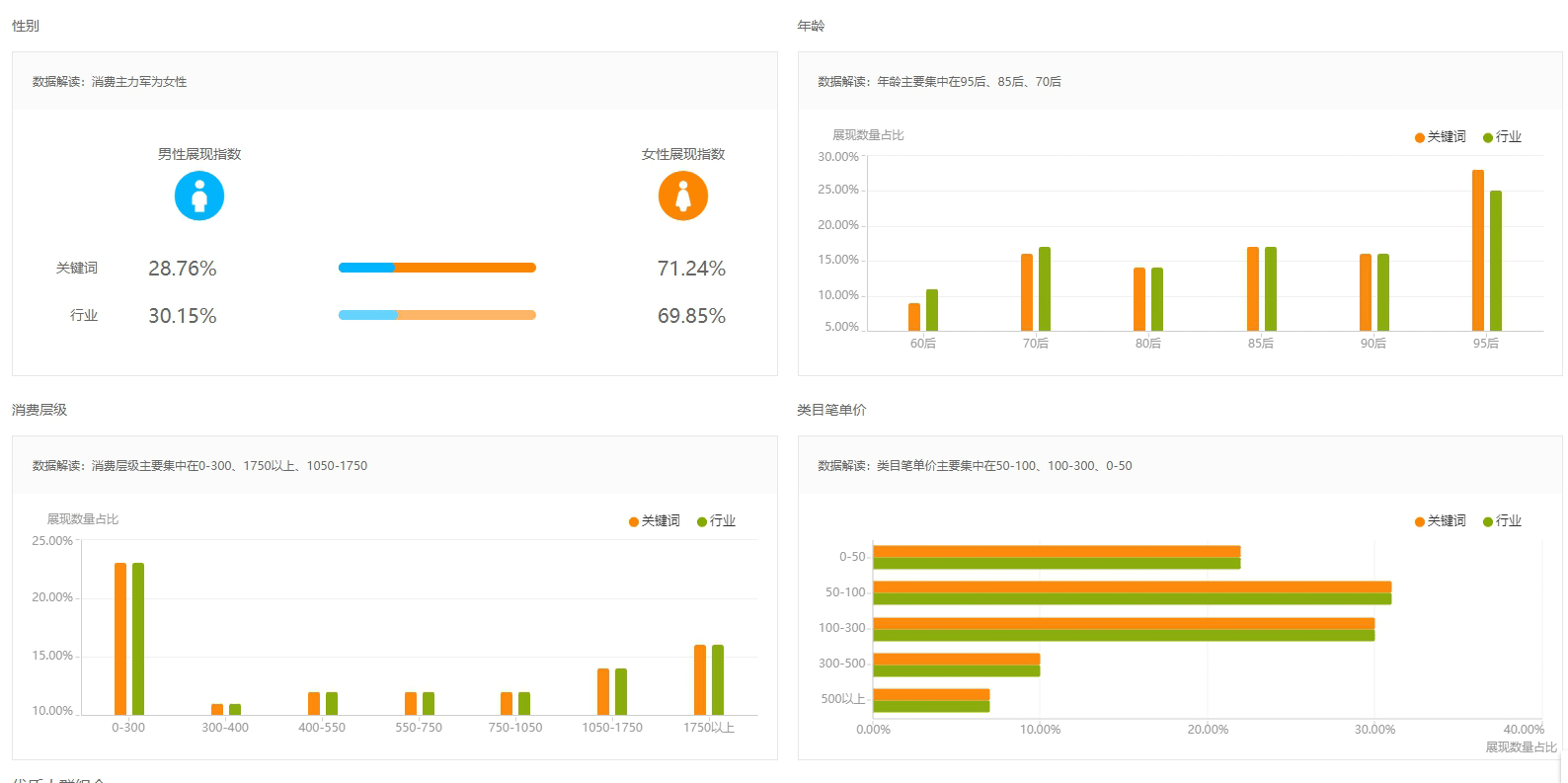Click the orange 50-100 price bar
1568x783 pixels.
click(x=1132, y=587)
